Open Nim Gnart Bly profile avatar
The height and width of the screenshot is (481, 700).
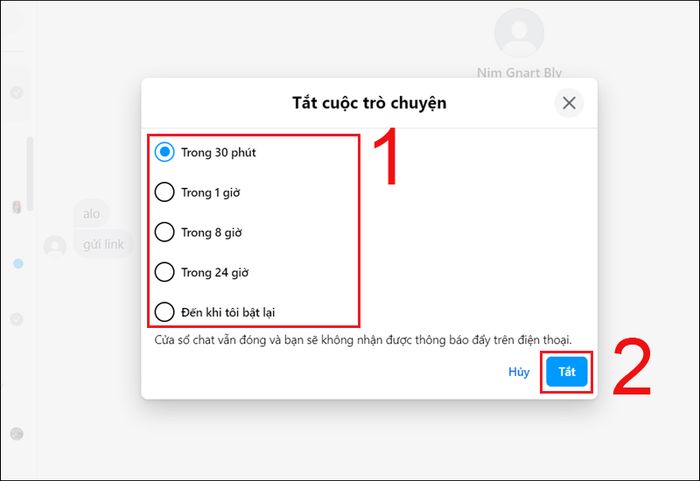point(519,33)
